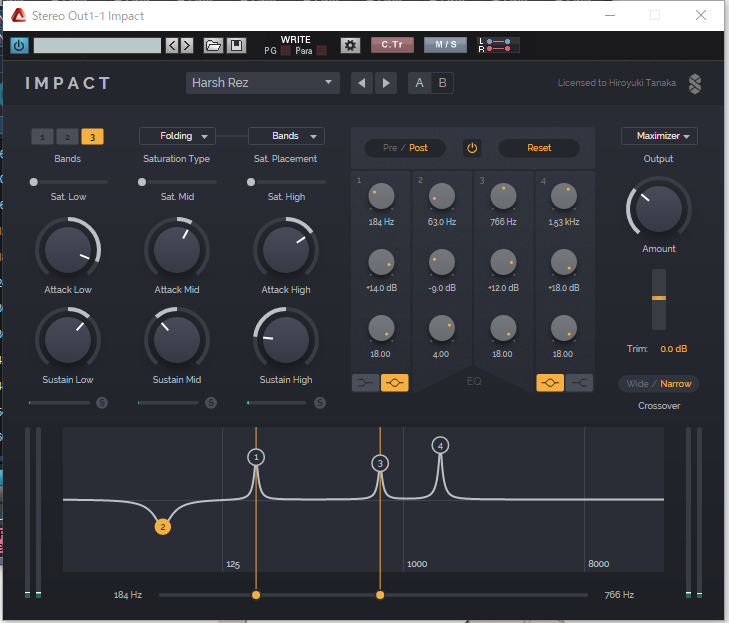Toggle the Para checkbox
This screenshot has width=729, height=623.
click(321, 51)
